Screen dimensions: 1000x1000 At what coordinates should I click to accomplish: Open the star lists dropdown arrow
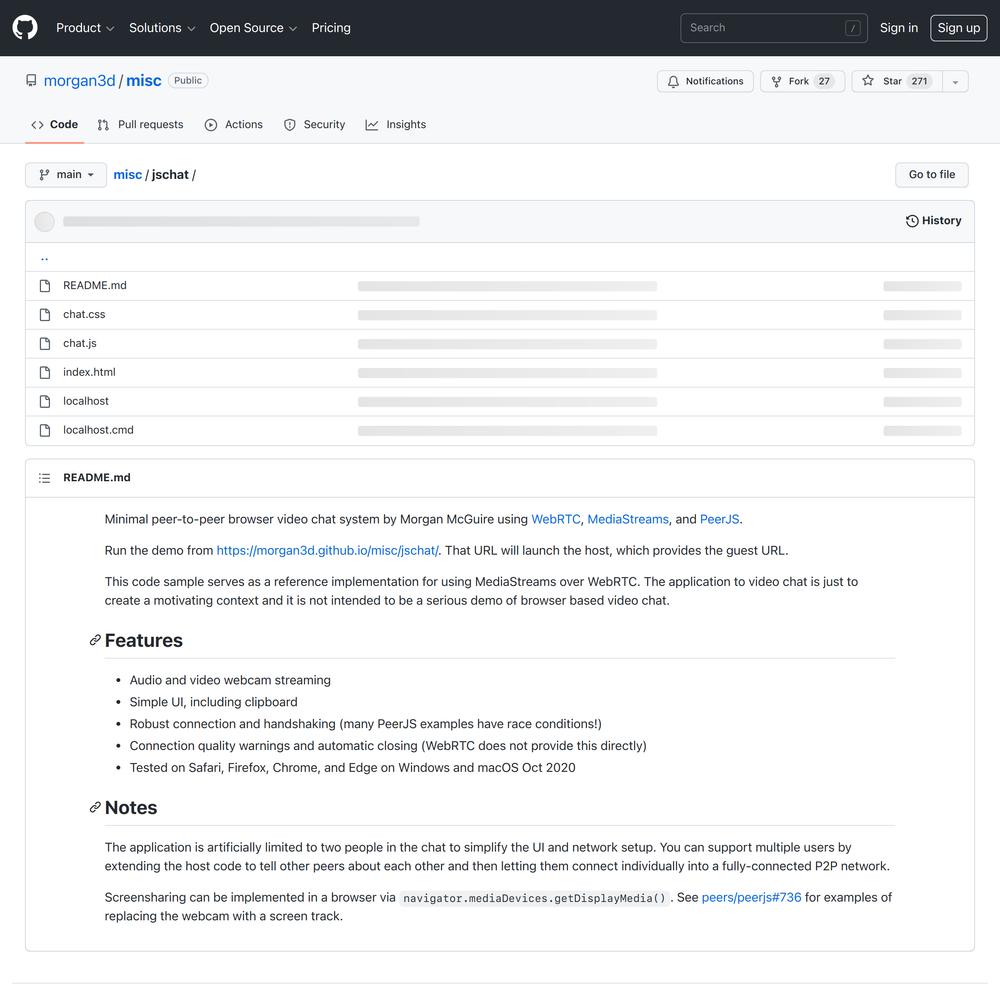click(x=955, y=82)
